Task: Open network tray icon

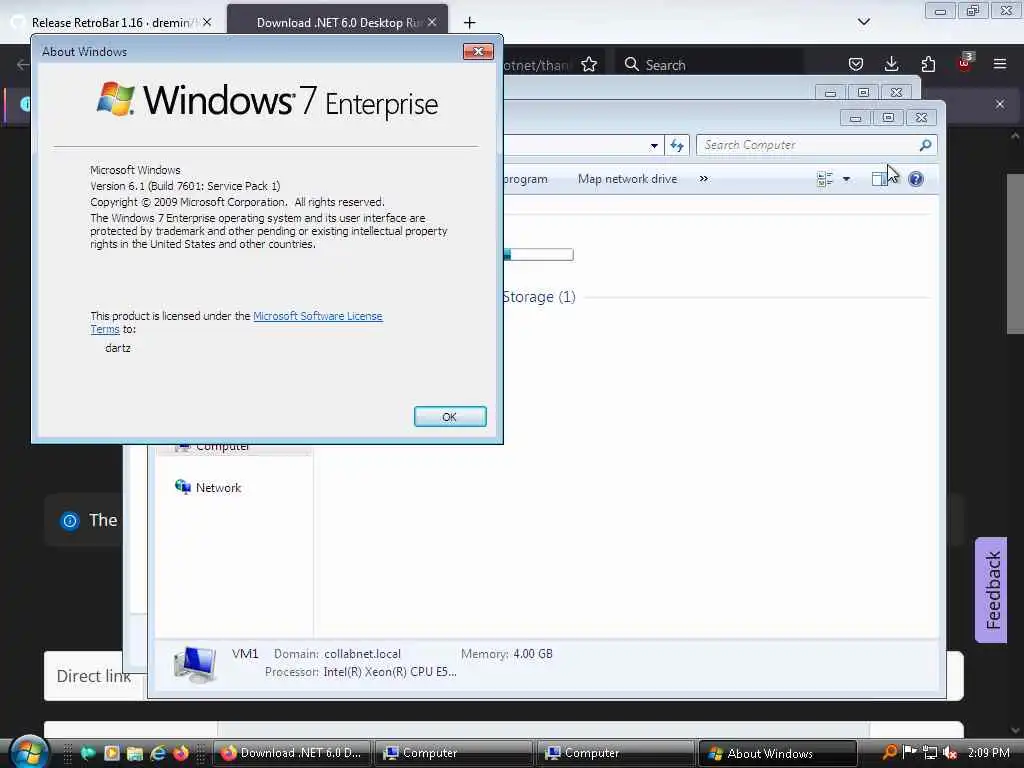Action: click(930, 752)
